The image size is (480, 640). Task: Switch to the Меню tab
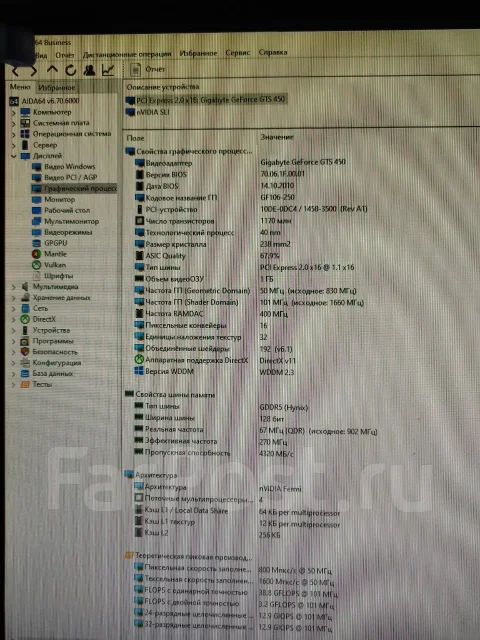pos(20,87)
